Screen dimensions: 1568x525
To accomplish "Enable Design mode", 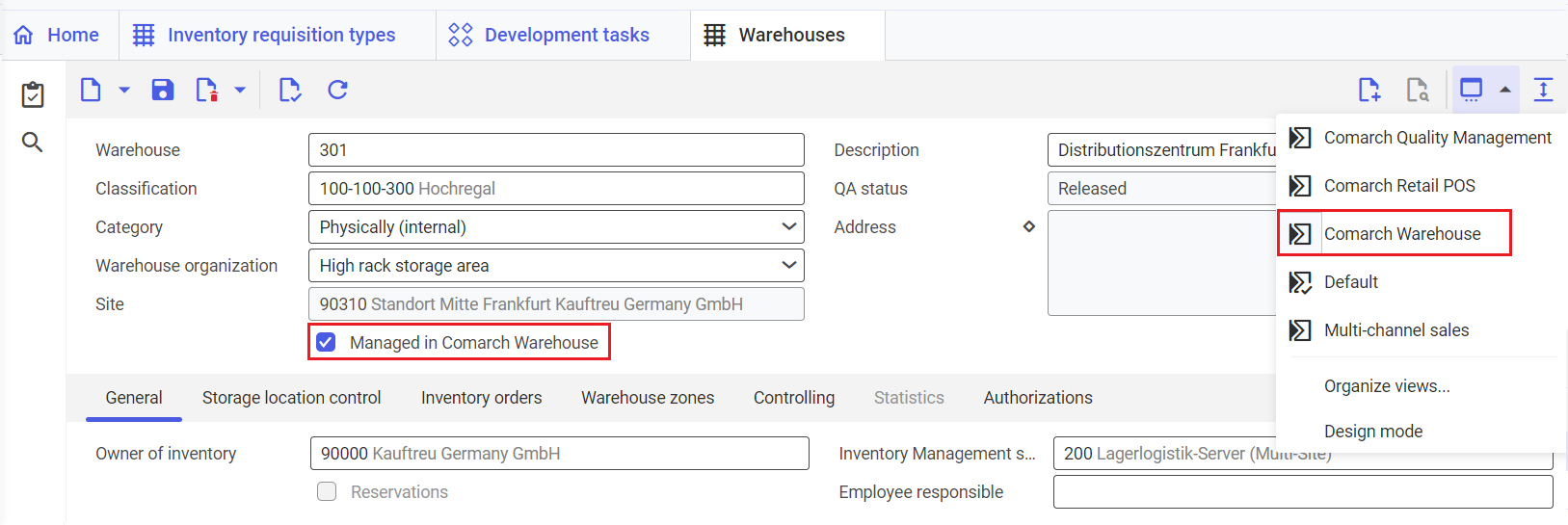I will pyautogui.click(x=1373, y=432).
